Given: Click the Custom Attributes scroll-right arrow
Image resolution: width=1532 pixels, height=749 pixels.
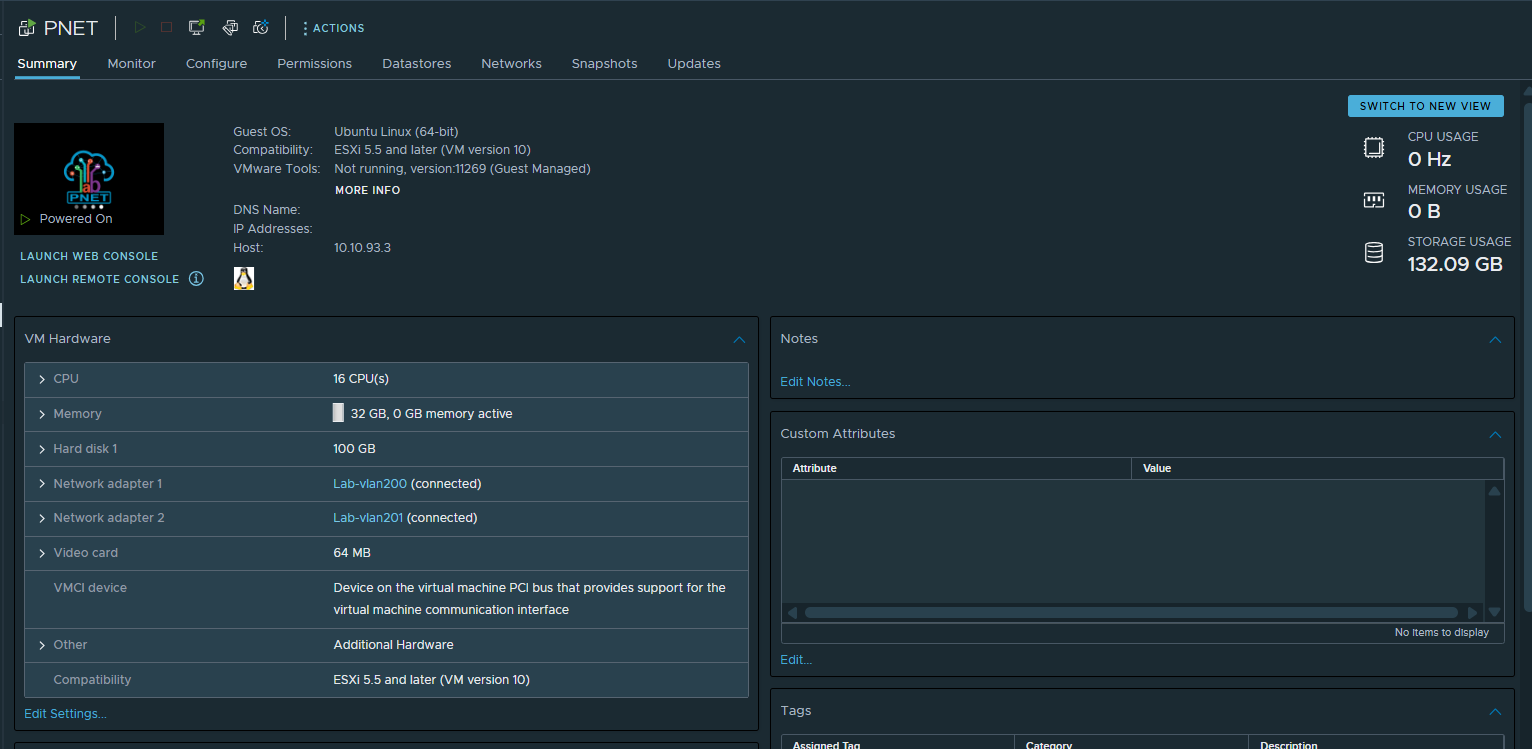Looking at the screenshot, I should coord(1472,612).
